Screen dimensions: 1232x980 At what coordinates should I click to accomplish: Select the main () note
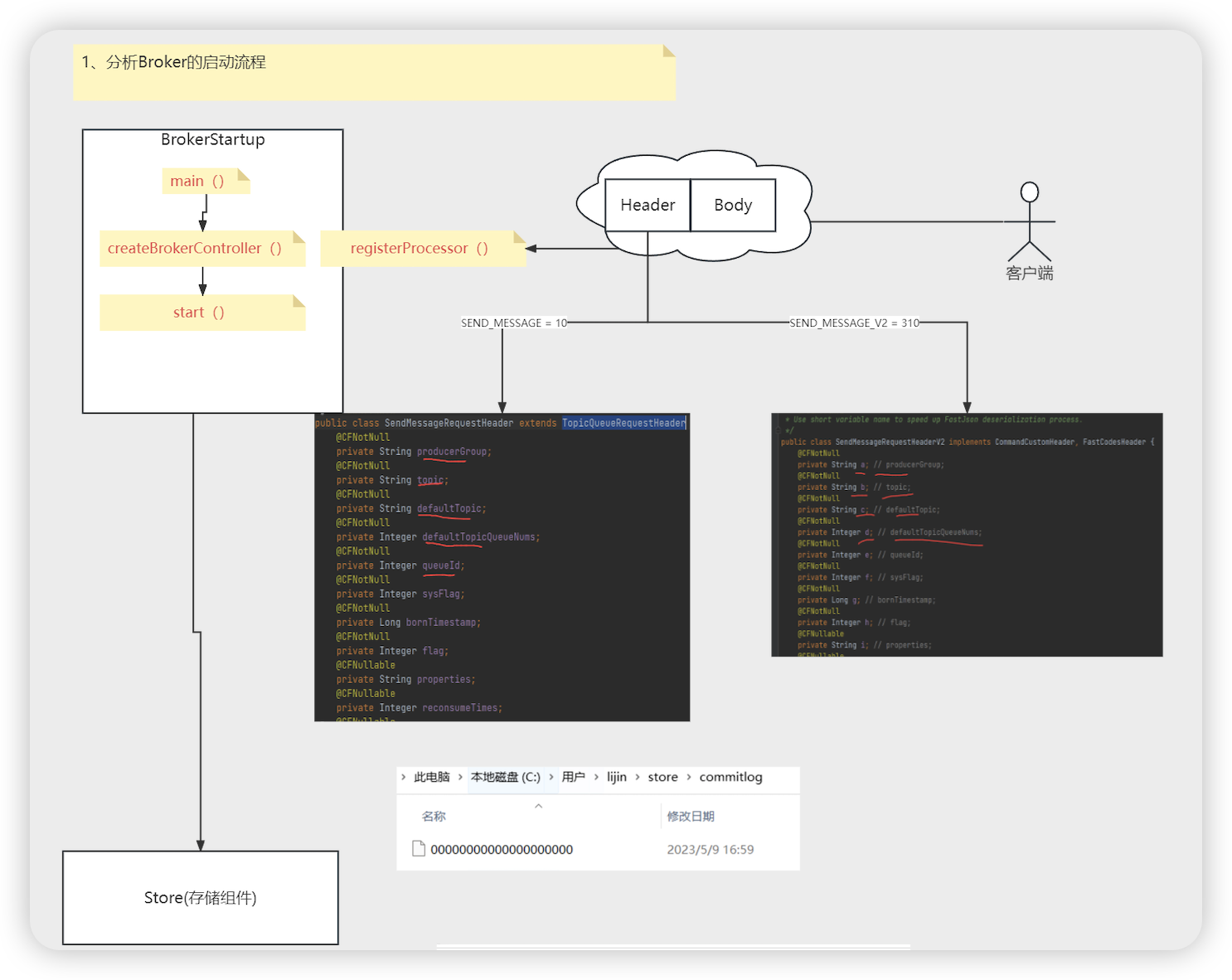tap(206, 181)
